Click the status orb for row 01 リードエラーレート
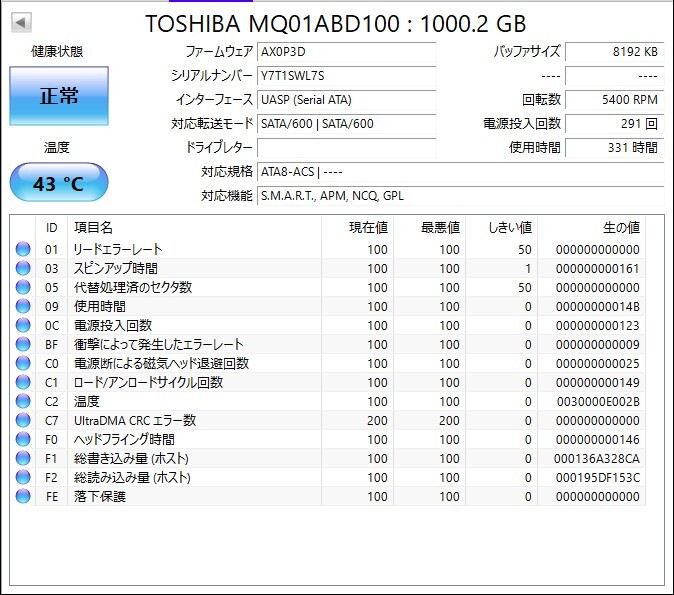This screenshot has height=595, width=674. coord(23,249)
